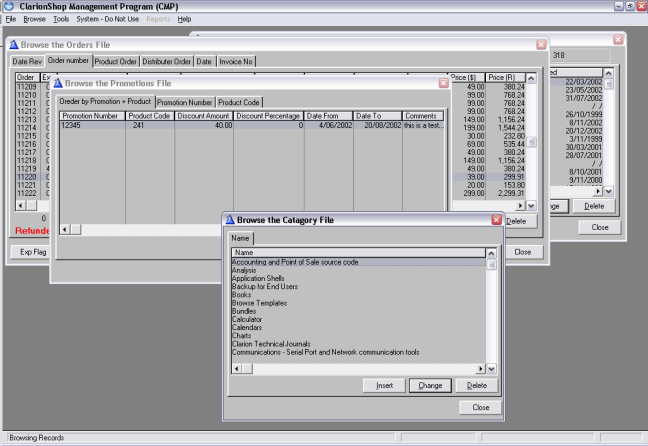Viewport: 648px width, 446px height.
Task: Click Delete button in Category window
Action: 477,385
